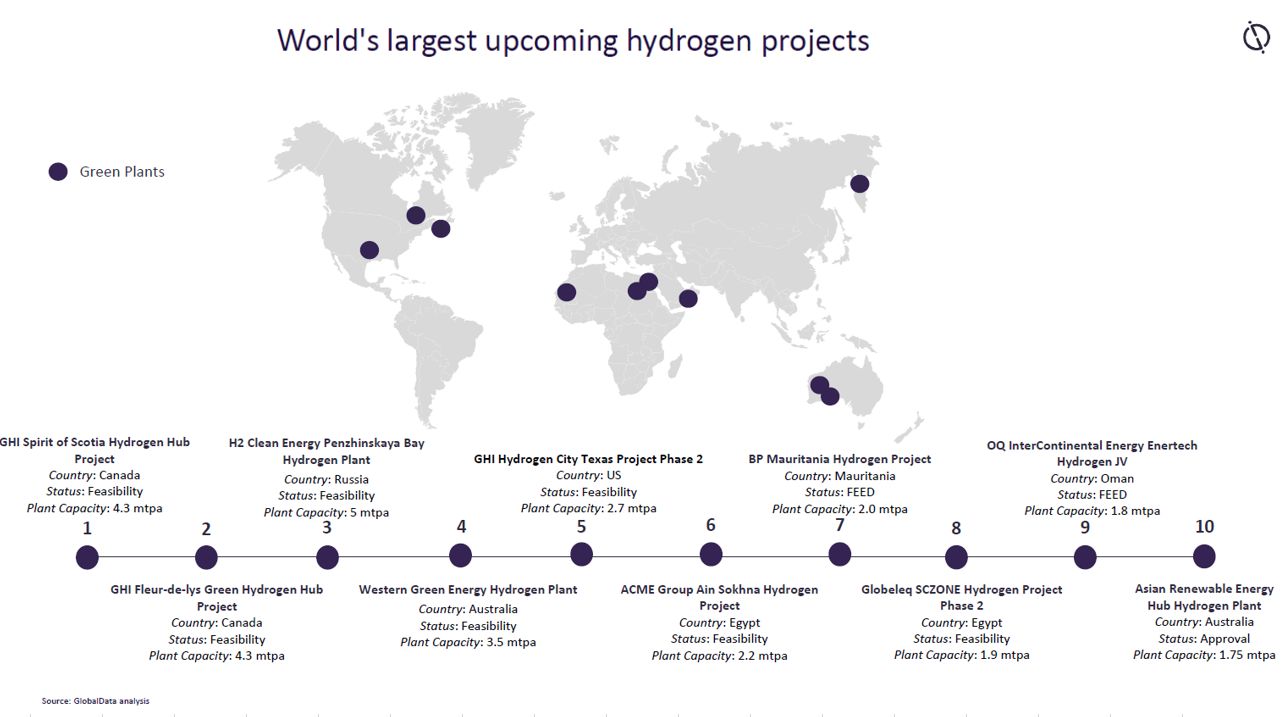Select timeline marker number 7
The width and height of the screenshot is (1285, 717).
click(x=840, y=554)
